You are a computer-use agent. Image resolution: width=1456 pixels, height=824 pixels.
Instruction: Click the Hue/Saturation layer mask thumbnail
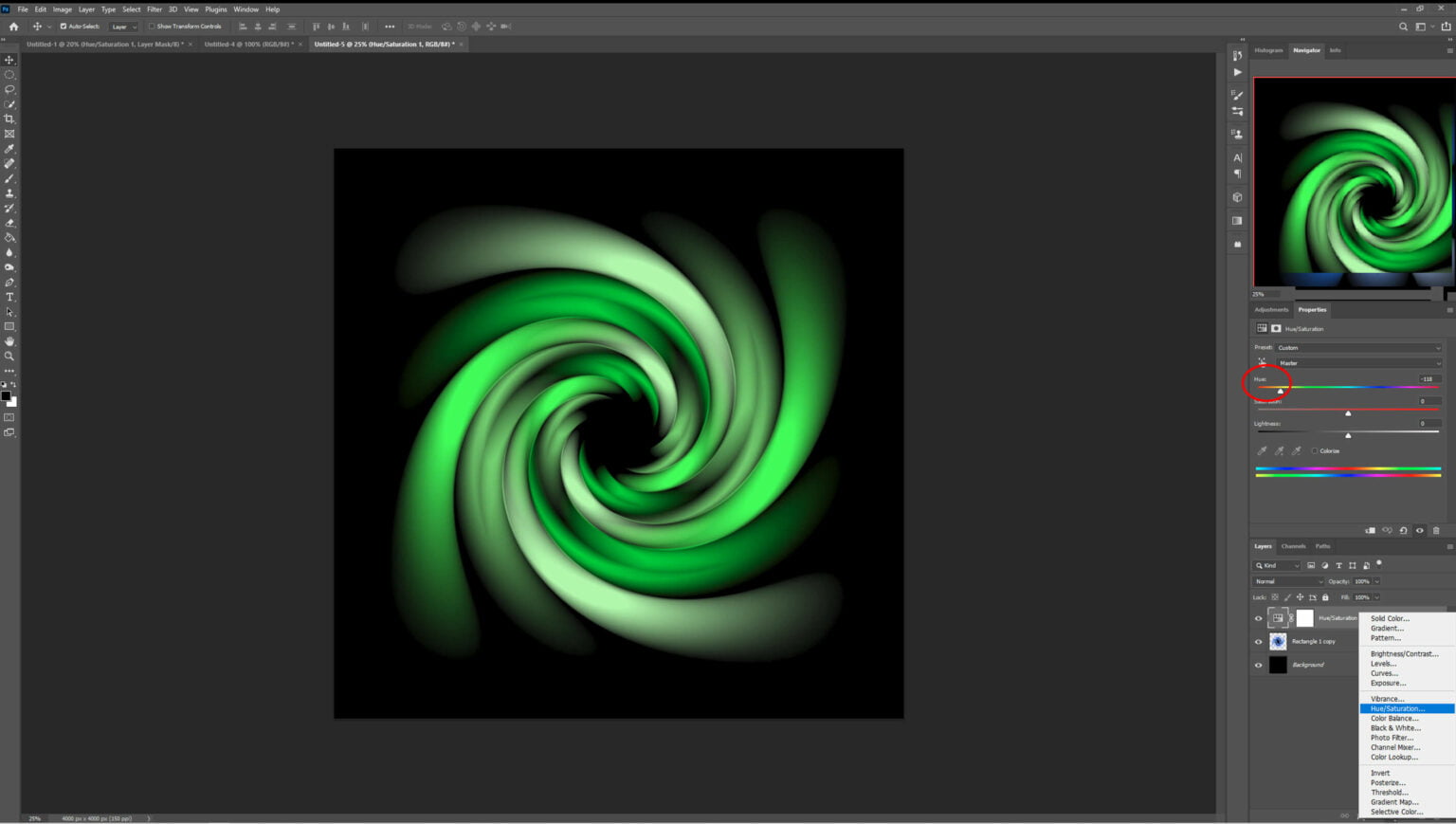pos(1303,617)
